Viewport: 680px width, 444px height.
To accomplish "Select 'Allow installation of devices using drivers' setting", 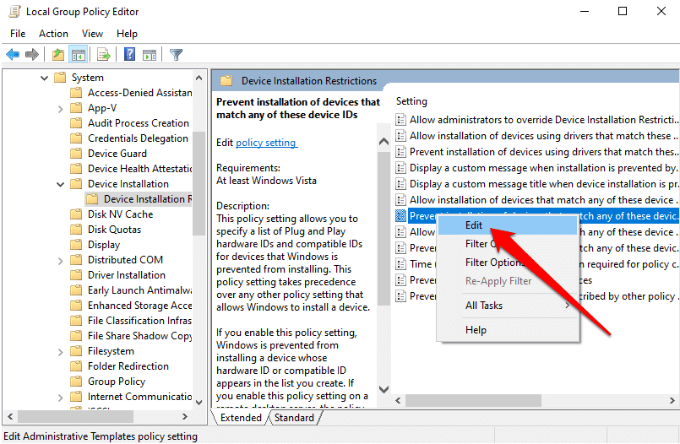I will click(x=543, y=136).
